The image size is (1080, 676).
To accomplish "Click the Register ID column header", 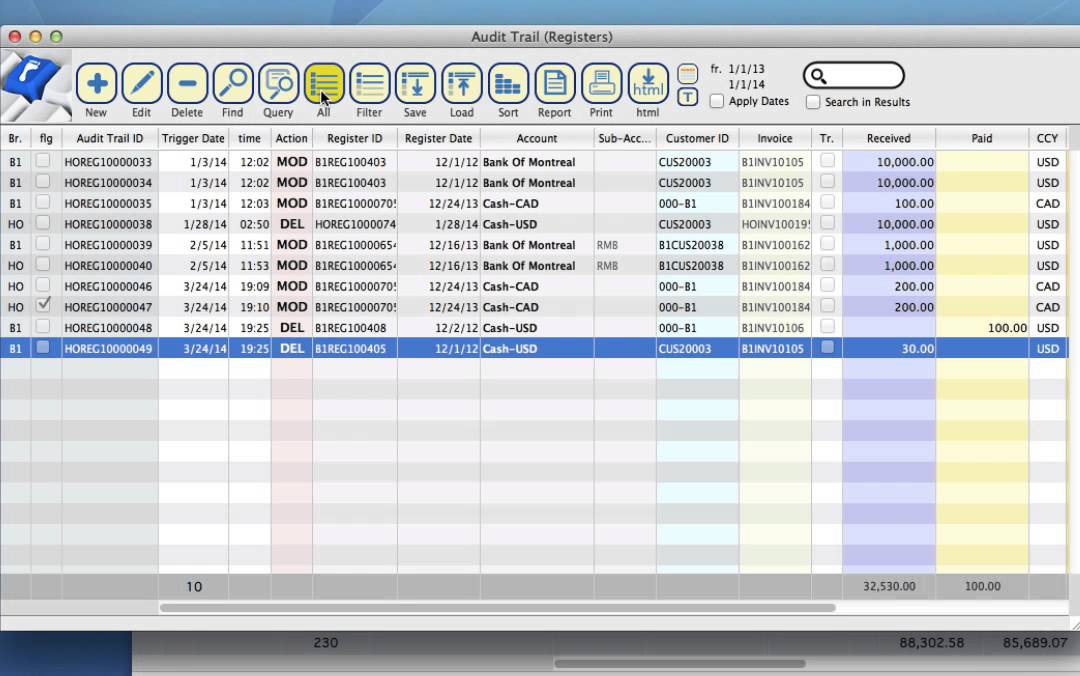I will (x=355, y=139).
